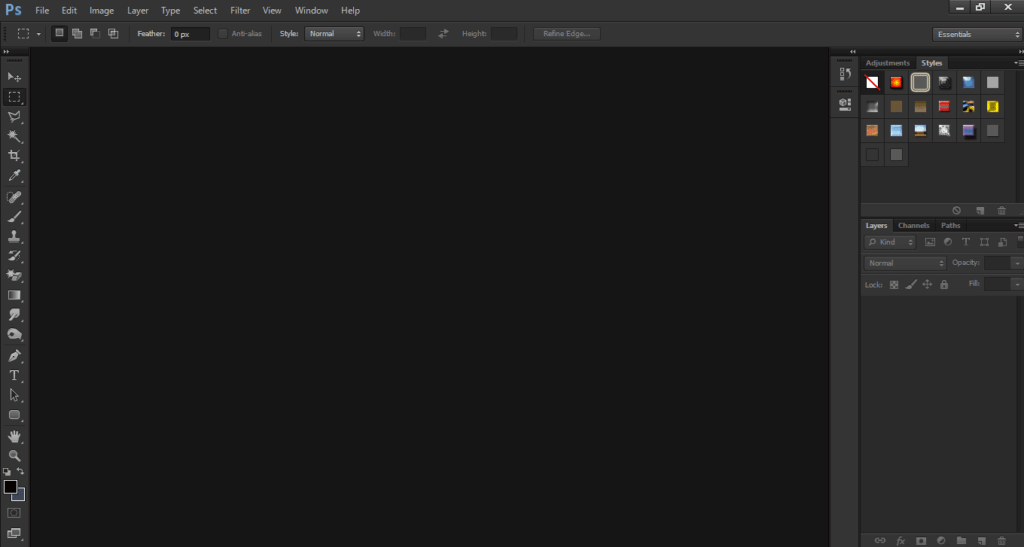Select the Hand tool
The image size is (1024, 547).
coord(15,436)
